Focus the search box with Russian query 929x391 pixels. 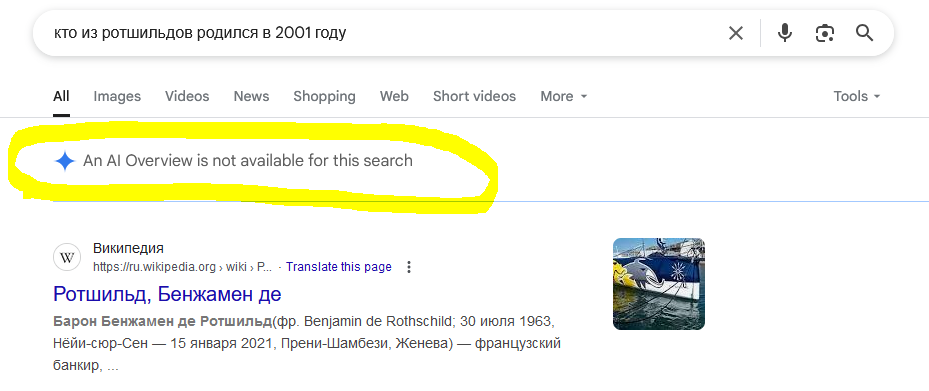coord(379,33)
